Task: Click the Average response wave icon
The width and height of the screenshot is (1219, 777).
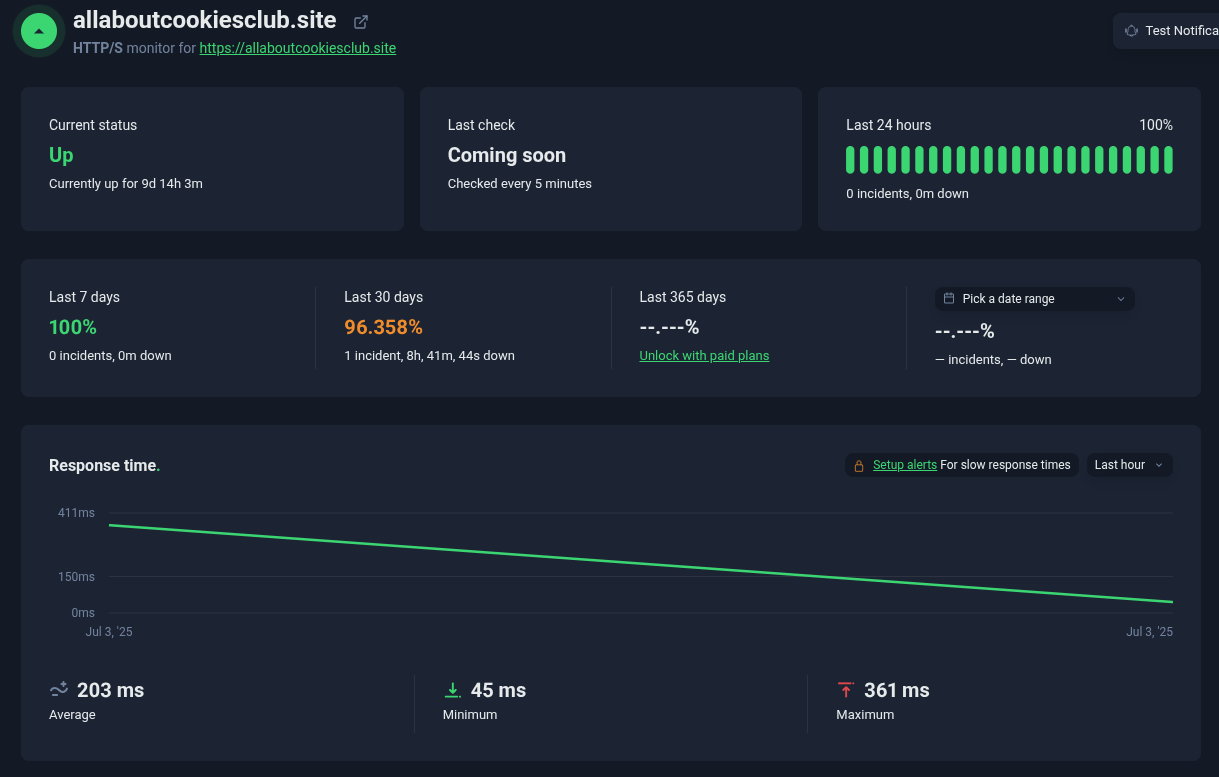Action: [x=59, y=689]
